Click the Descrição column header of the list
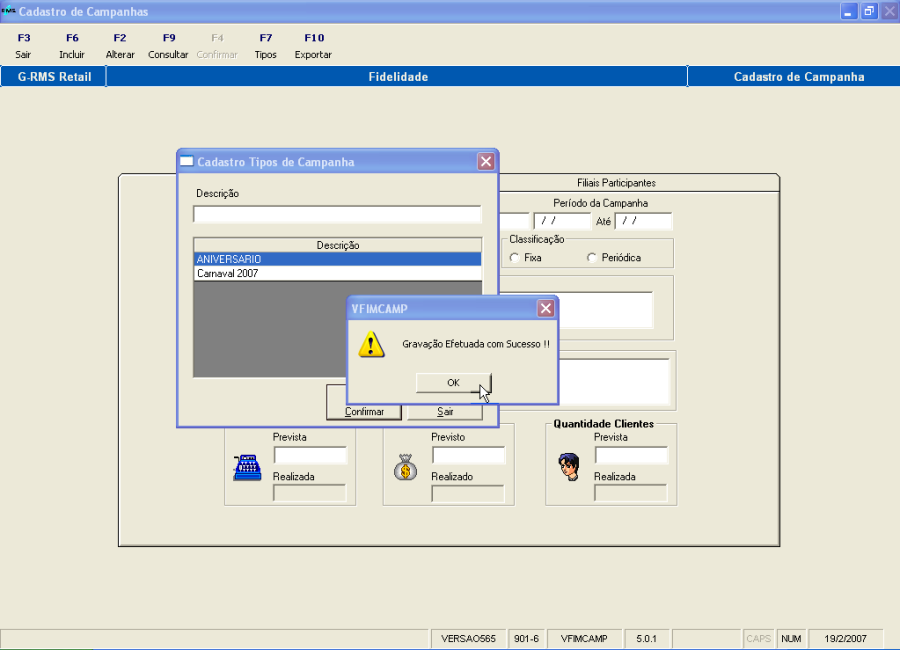900x650 pixels. tap(338, 245)
